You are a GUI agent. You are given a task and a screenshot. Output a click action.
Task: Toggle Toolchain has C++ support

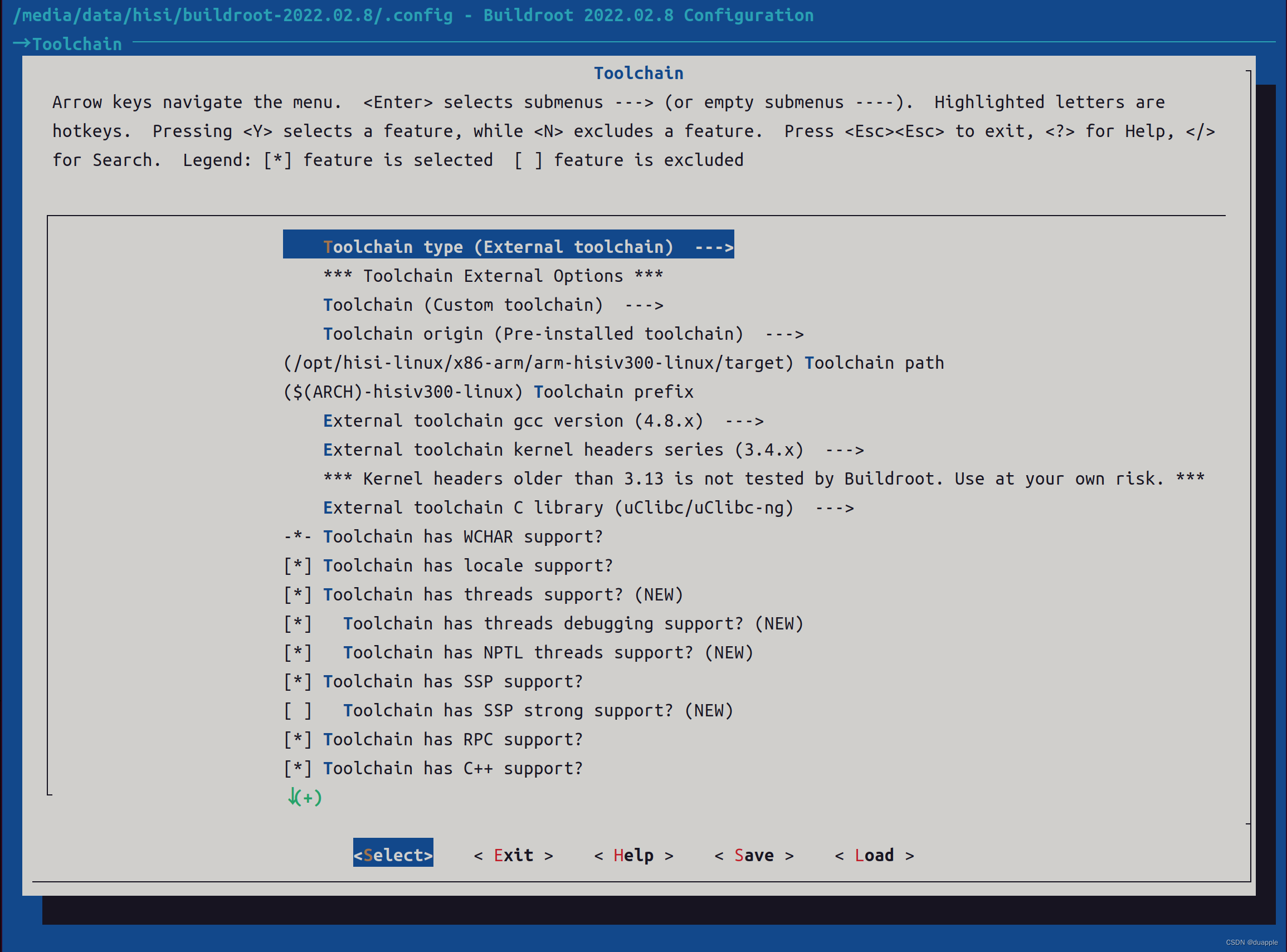click(x=433, y=768)
